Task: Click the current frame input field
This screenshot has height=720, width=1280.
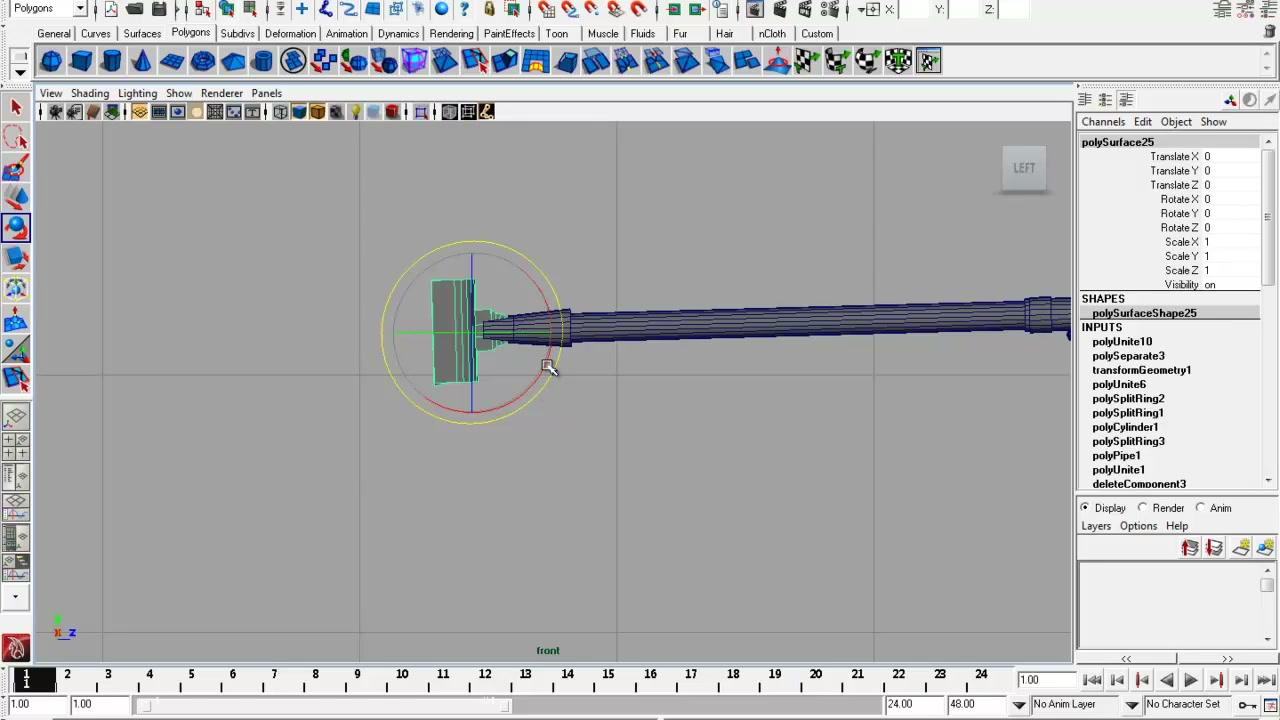Action: (1045, 680)
